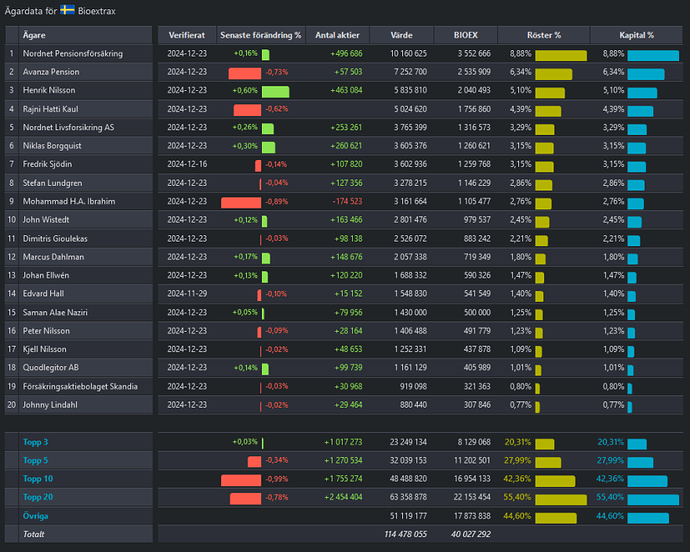
Task: Click the blue 8,88% Kapital bar
Action: (653, 55)
